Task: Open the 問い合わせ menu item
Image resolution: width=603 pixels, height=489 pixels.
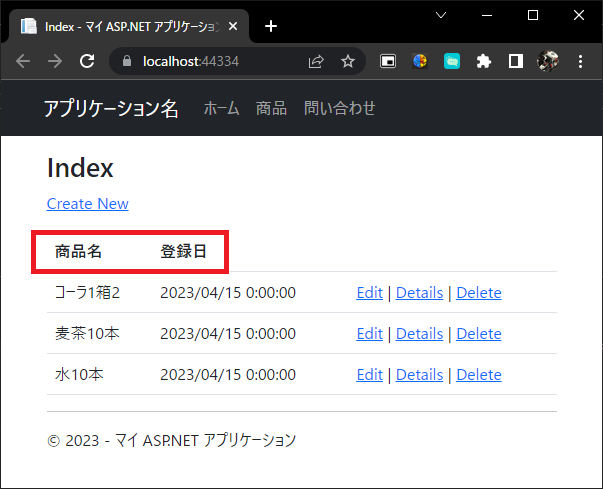Action: (x=340, y=108)
